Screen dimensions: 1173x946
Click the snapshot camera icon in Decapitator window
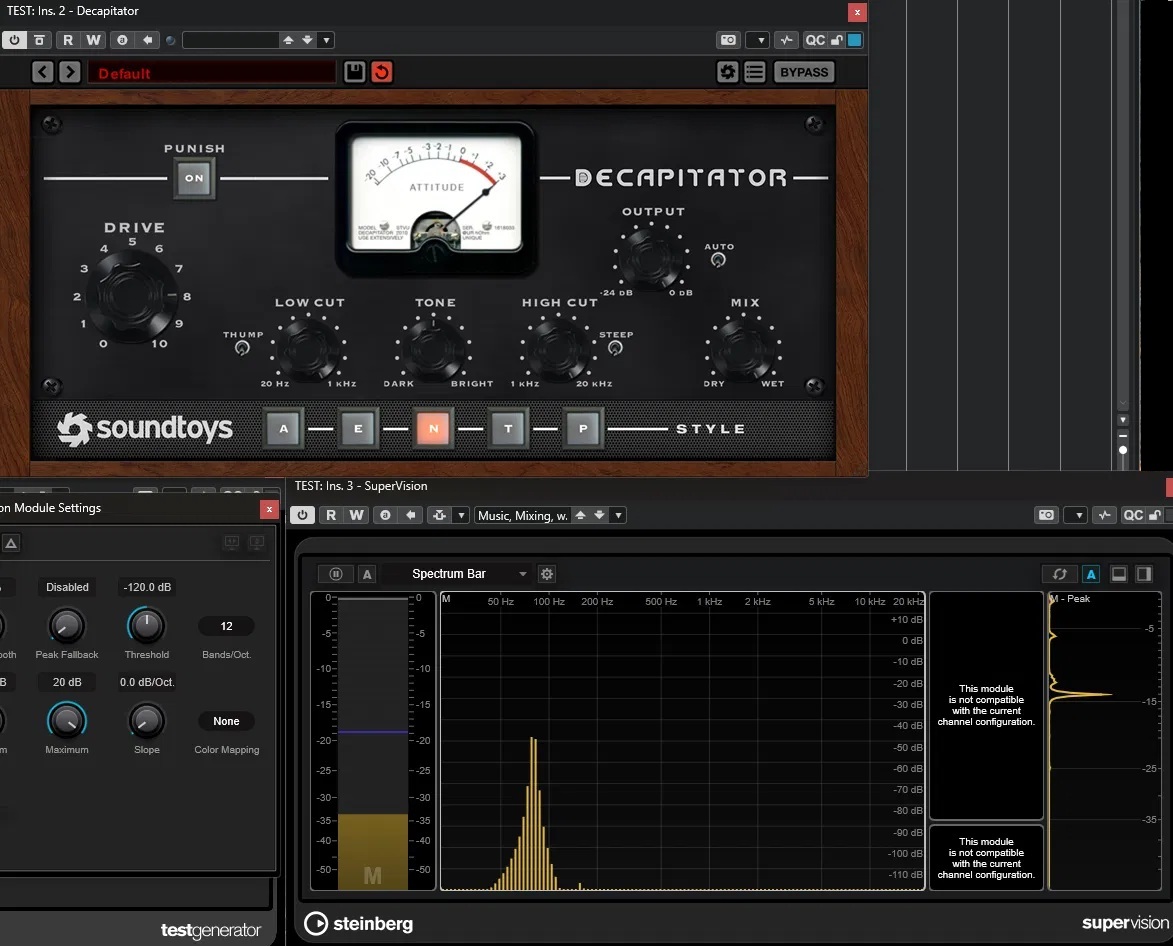(728, 40)
